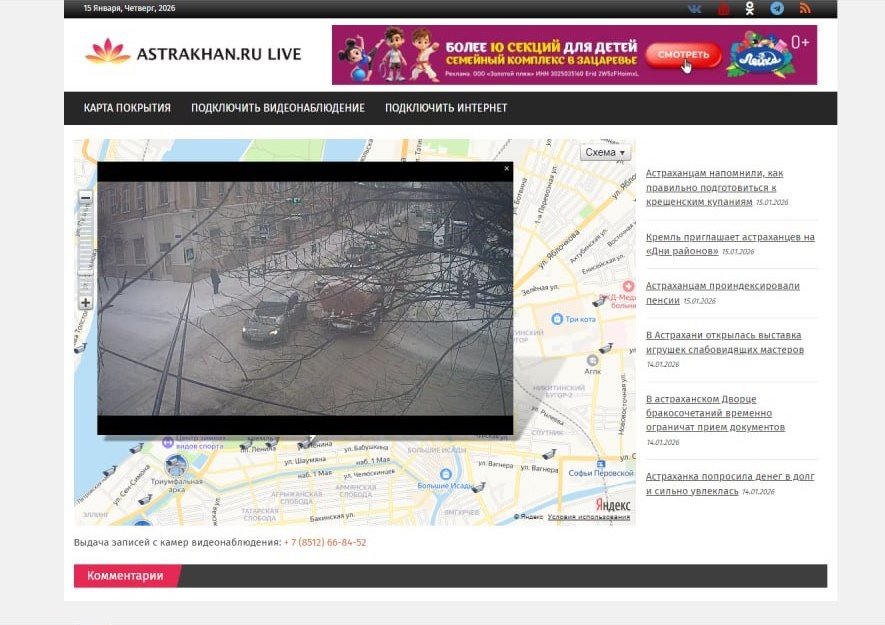885x625 pixels.
Task: Open the Telegram channel icon
Action: [x=777, y=9]
